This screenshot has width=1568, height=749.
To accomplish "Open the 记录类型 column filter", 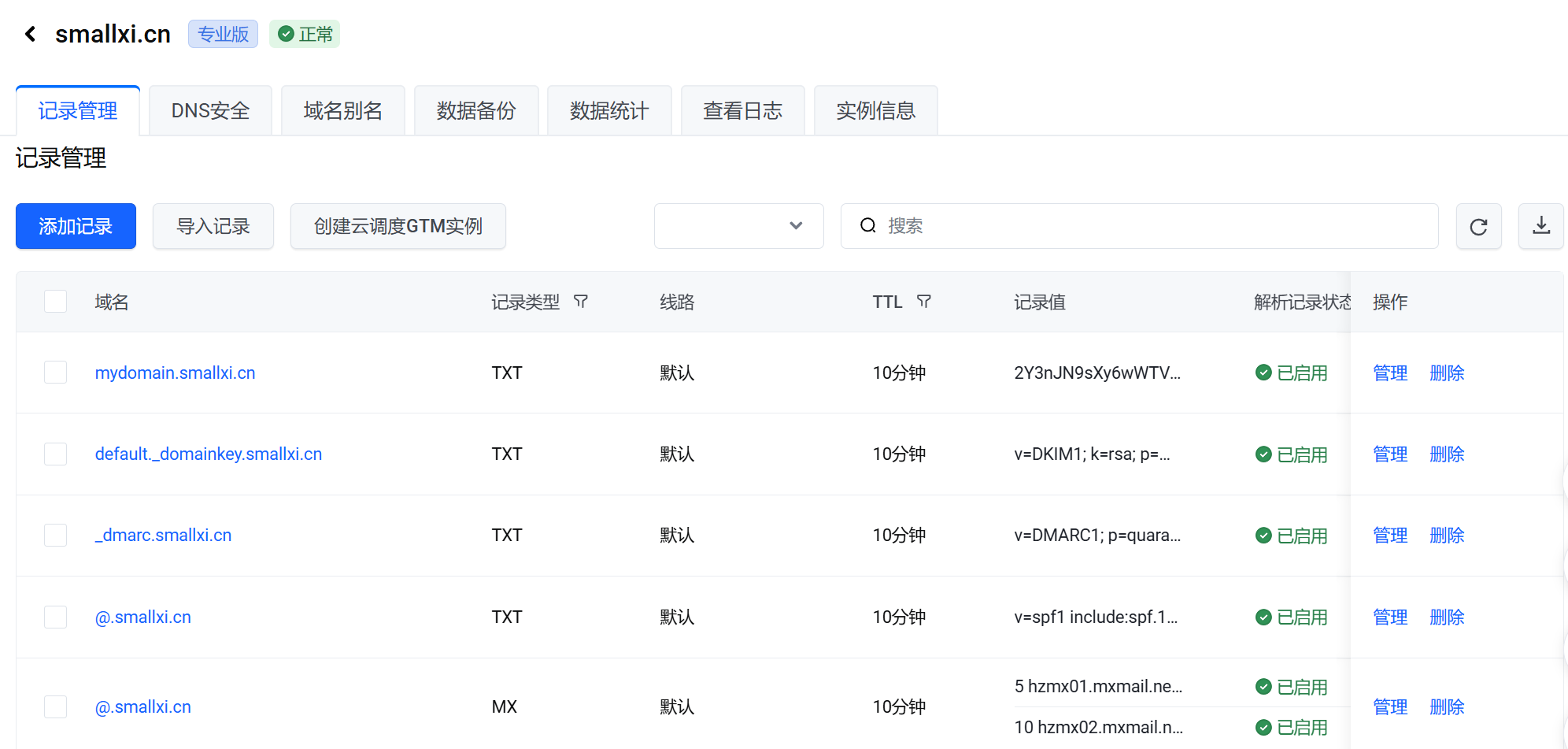I will coord(581,302).
